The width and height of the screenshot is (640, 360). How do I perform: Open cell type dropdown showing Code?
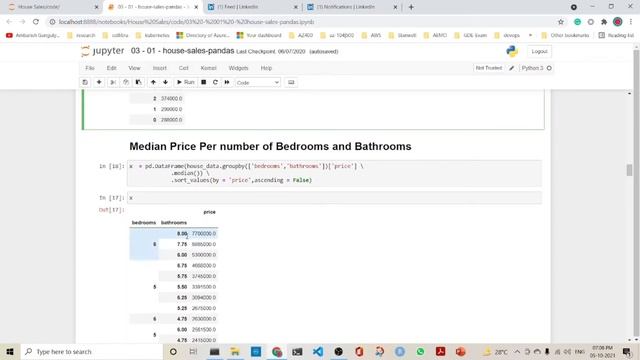[258, 82]
